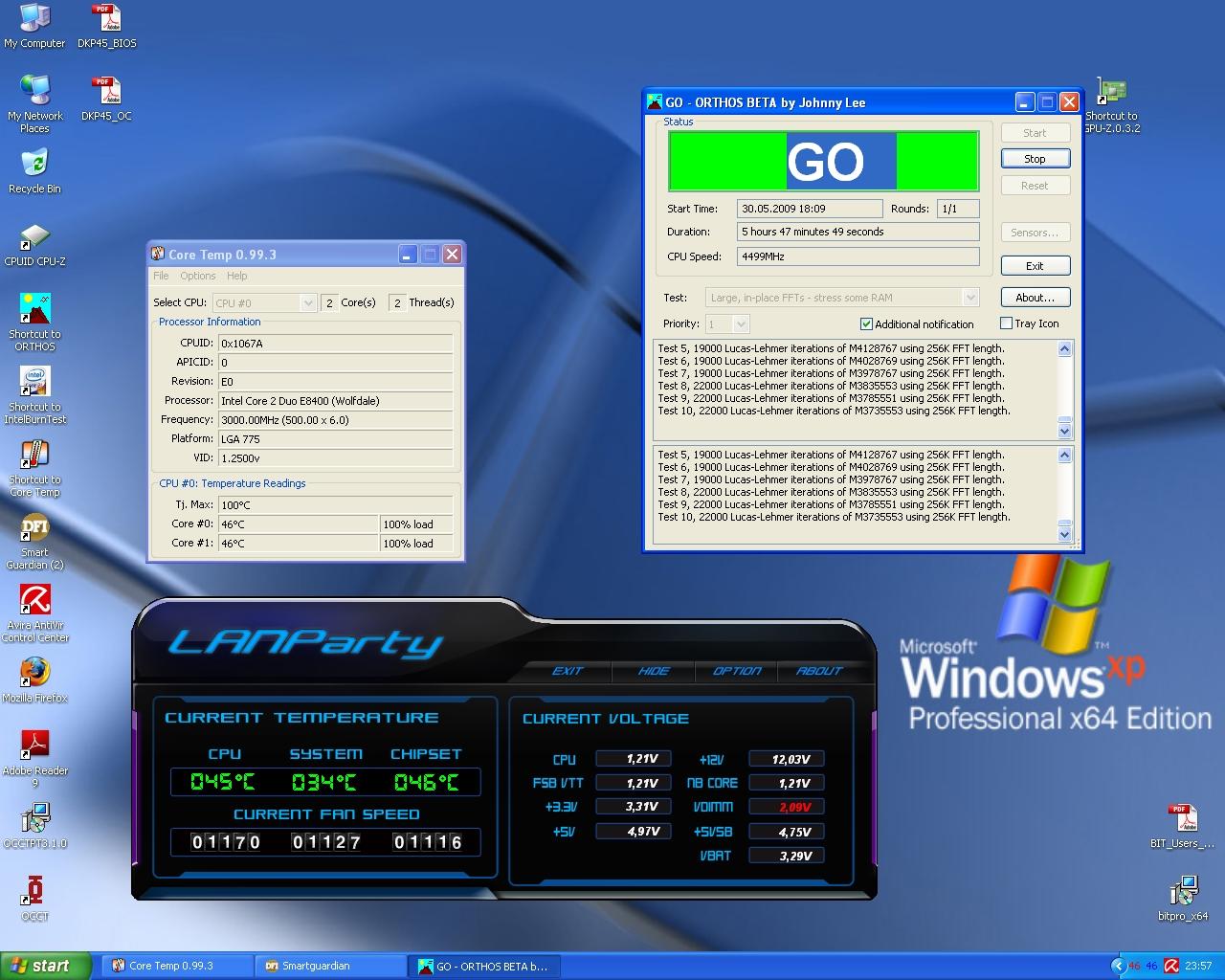Image resolution: width=1225 pixels, height=980 pixels.
Task: Open My Computer desktop icon
Action: [34, 26]
